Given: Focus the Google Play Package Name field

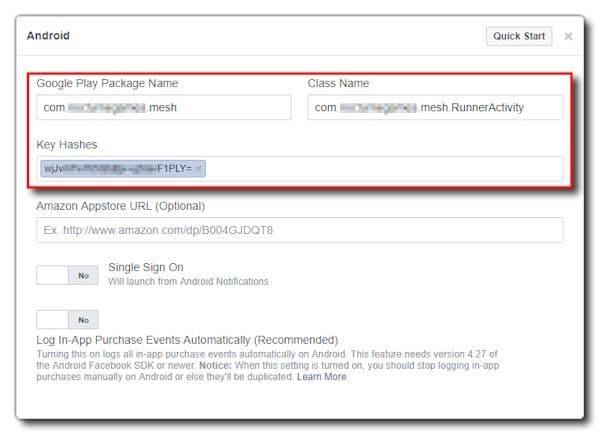Looking at the screenshot, I should point(164,108).
